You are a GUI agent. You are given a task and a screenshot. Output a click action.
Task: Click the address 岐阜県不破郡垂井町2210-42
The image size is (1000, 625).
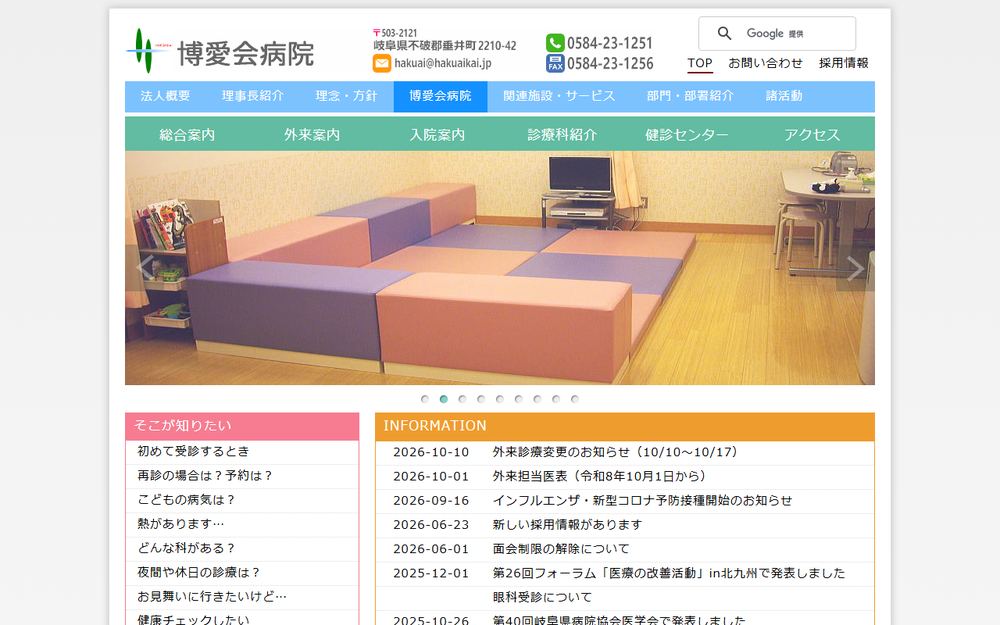(x=445, y=46)
